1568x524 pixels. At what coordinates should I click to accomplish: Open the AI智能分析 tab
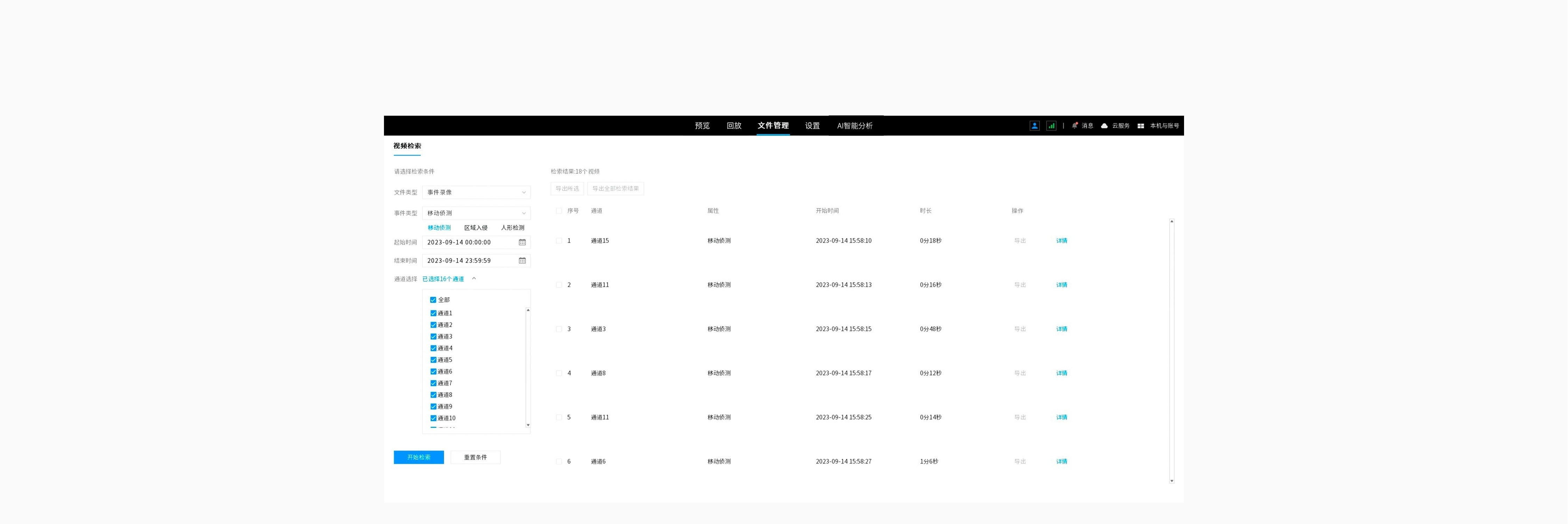point(855,125)
